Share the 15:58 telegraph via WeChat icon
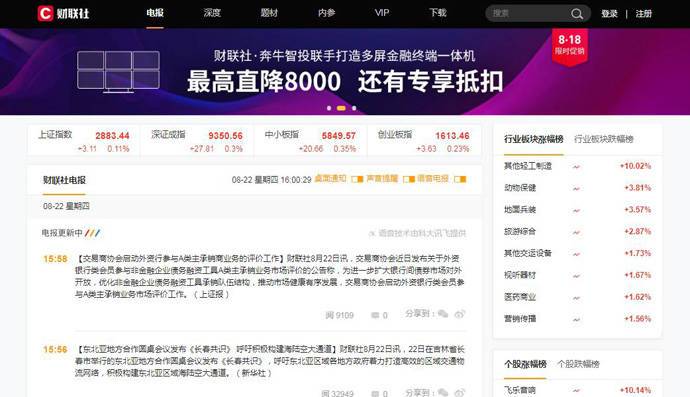Viewport: 690px width, 397px height. (x=443, y=314)
